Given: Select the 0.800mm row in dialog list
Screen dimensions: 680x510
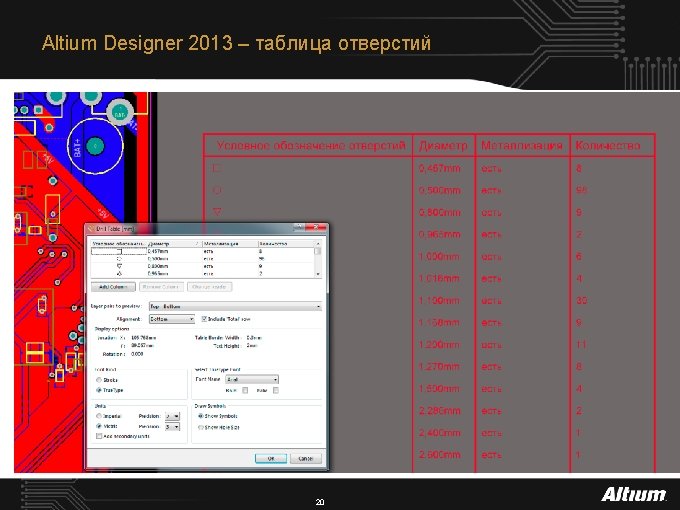Looking at the screenshot, I should coord(203,266).
